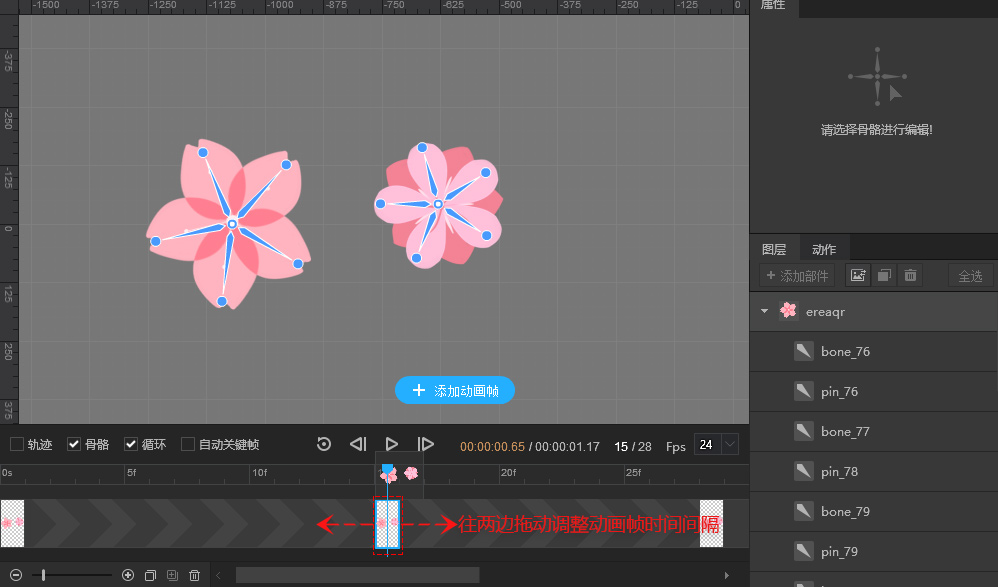Click the replace image icon in layers toolbar
Image resolution: width=998 pixels, height=587 pixels.
pyautogui.click(x=858, y=275)
